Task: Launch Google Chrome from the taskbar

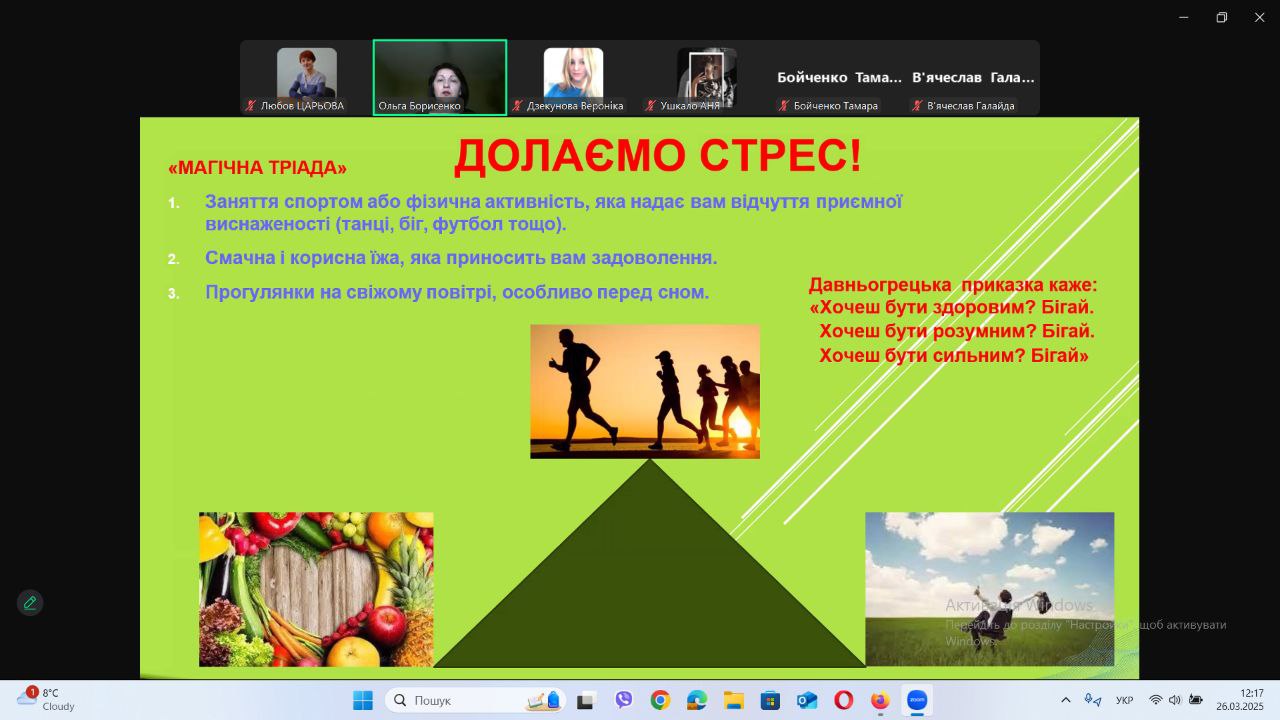Action: (x=660, y=700)
